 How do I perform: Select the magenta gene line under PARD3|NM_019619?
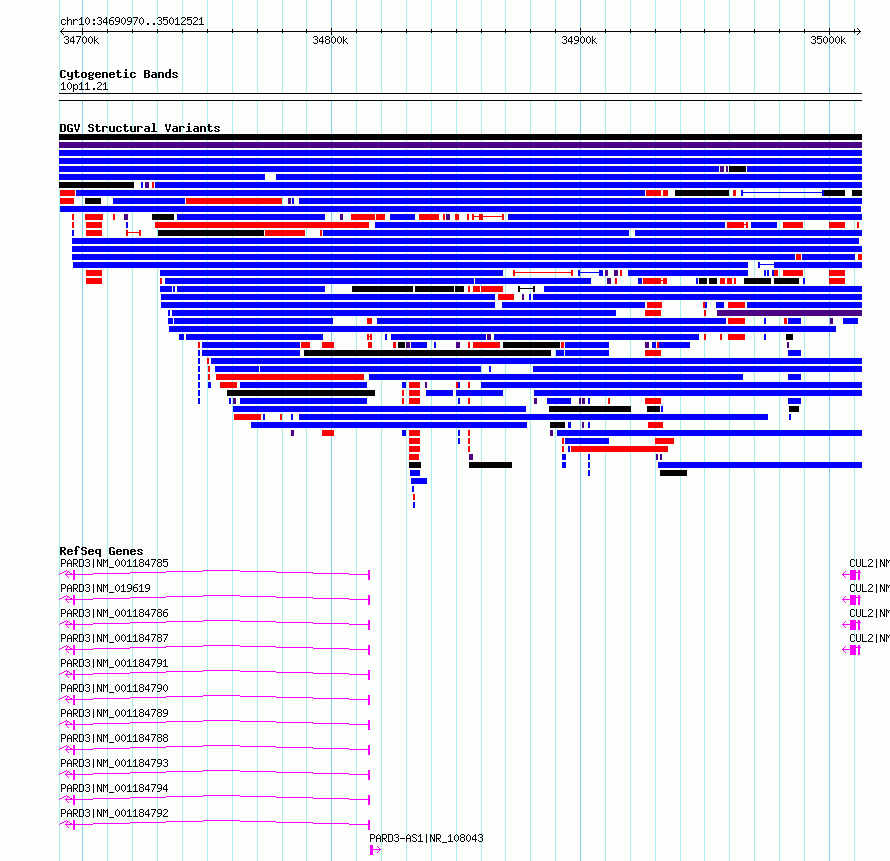click(215, 599)
